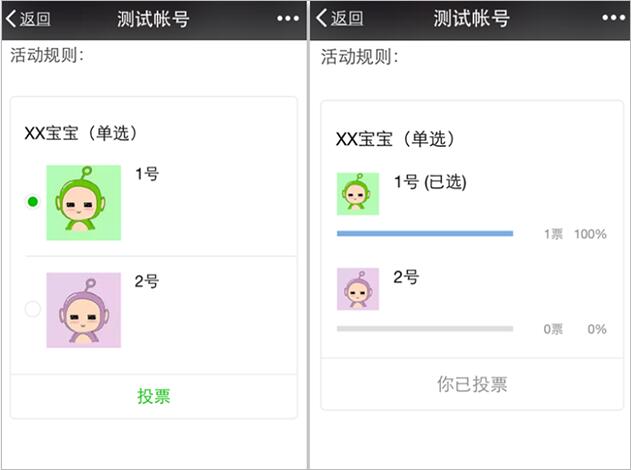Screen dimensions: 631x470
Task: Tap the small purple avatar in results
Action: coord(357,289)
